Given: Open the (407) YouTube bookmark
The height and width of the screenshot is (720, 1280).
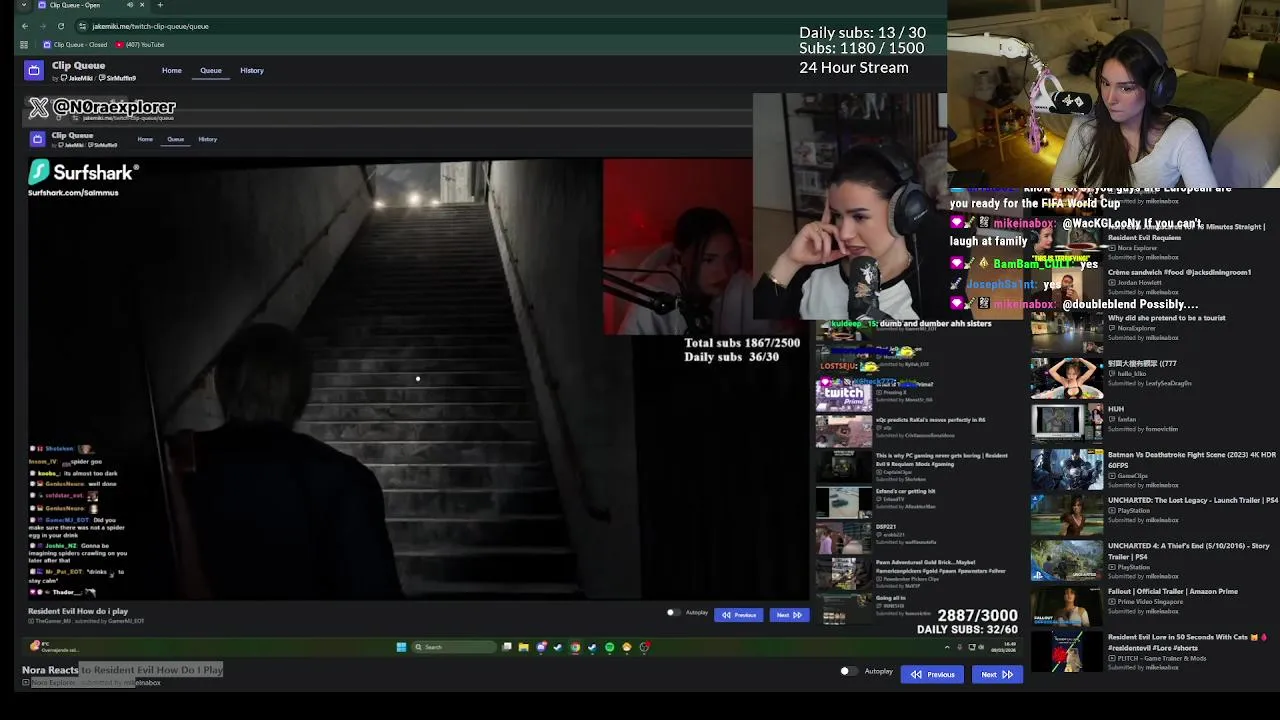Looking at the screenshot, I should click(140, 45).
